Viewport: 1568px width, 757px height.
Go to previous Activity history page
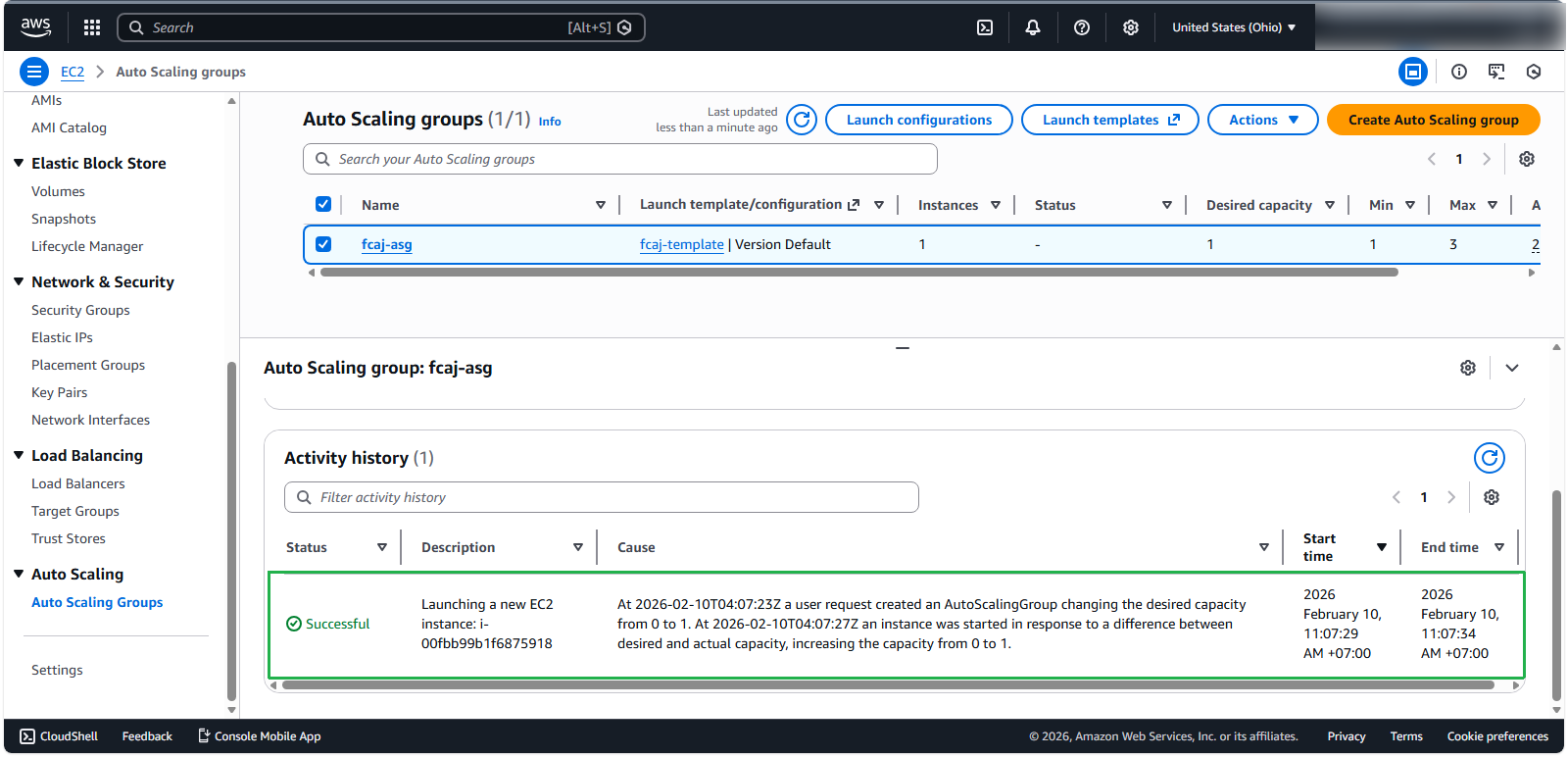click(x=1396, y=497)
